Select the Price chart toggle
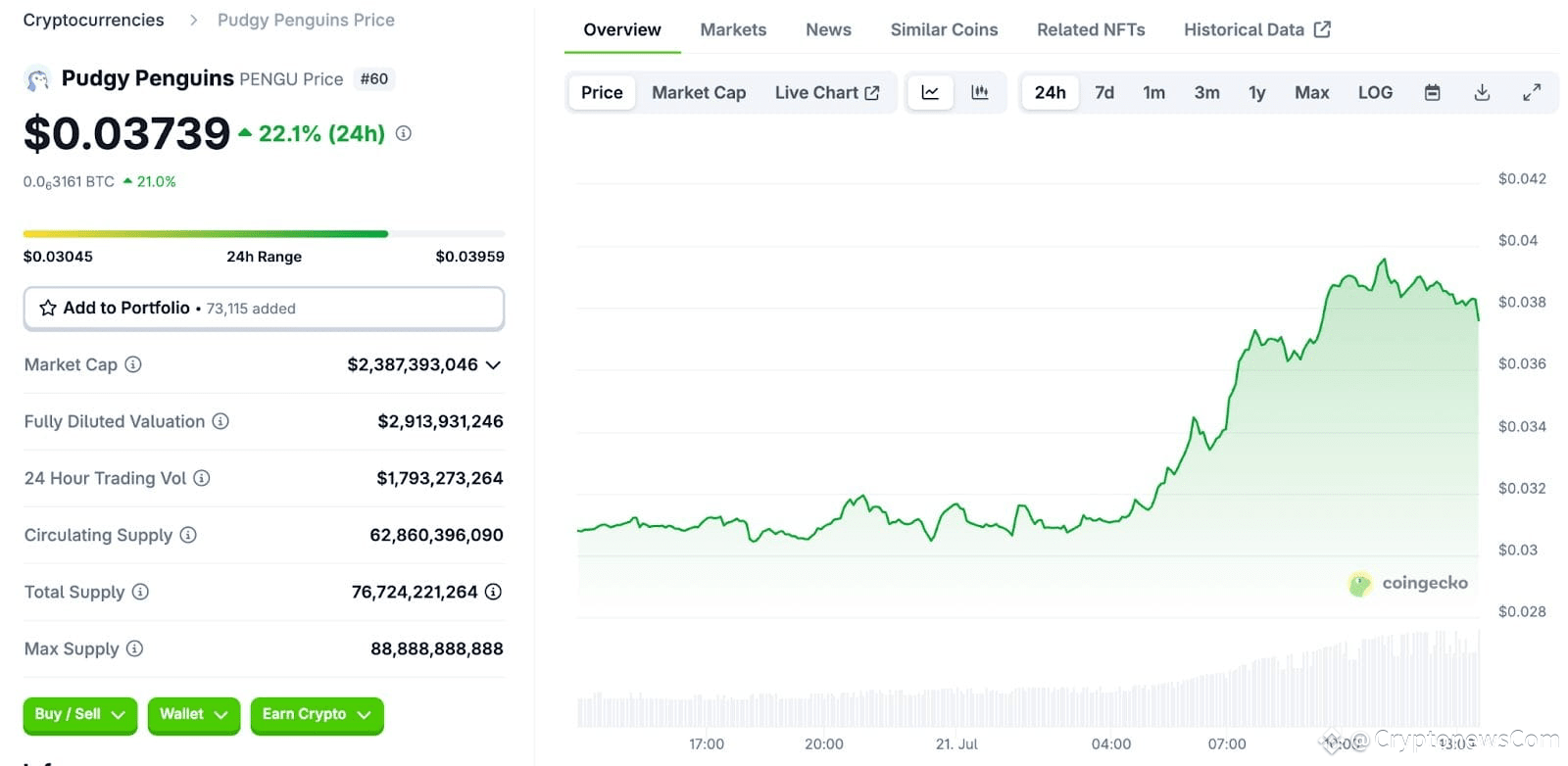This screenshot has height=766, width=1568. tap(602, 92)
